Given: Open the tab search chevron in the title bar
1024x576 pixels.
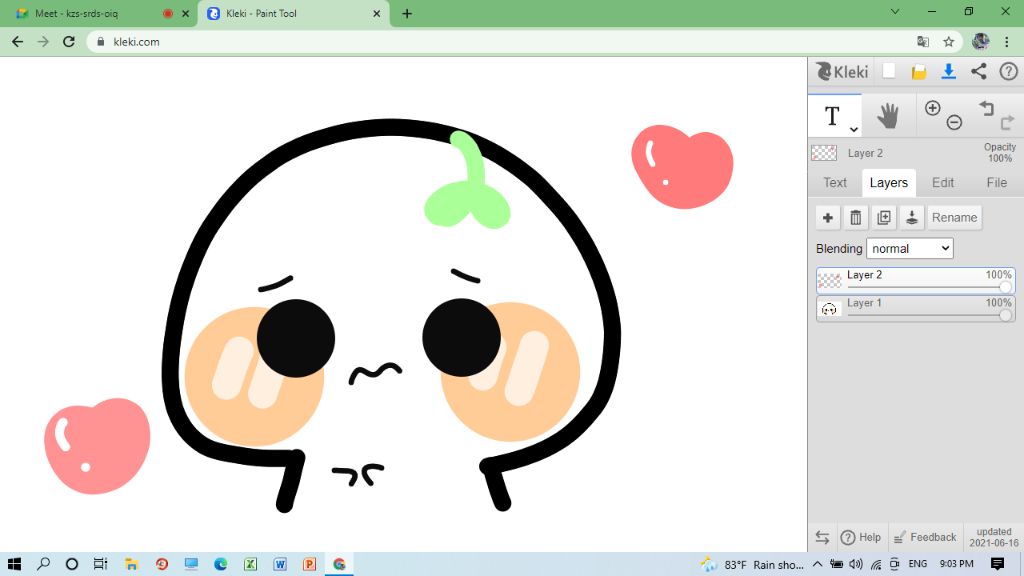Looking at the screenshot, I should [895, 12].
